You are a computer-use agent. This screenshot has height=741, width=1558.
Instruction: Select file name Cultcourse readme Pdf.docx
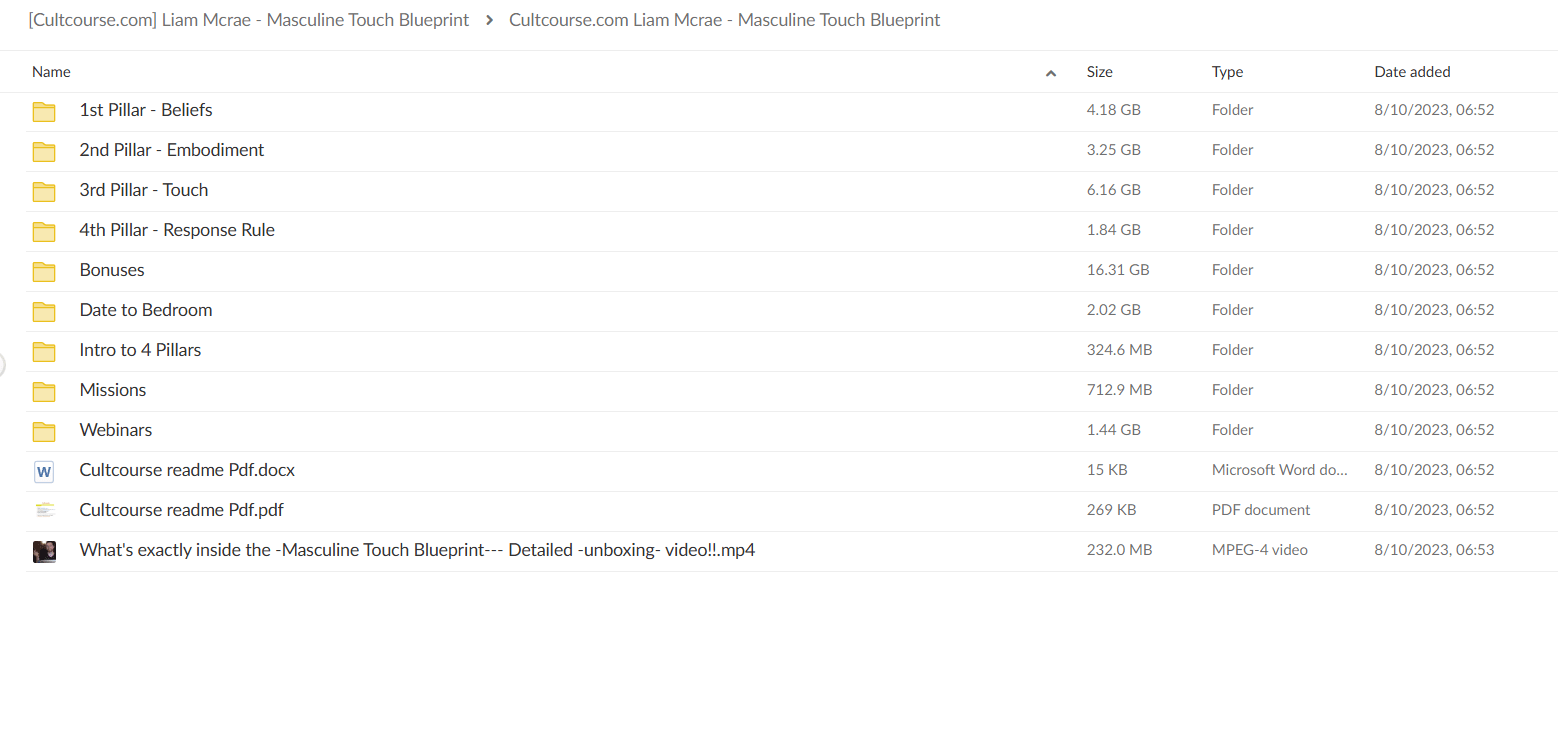tap(187, 470)
